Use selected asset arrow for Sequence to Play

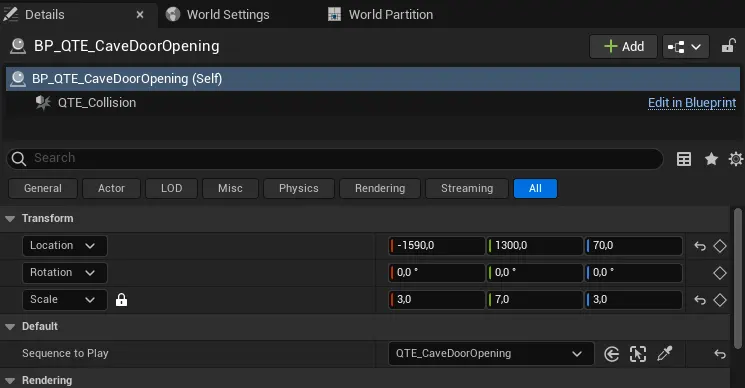point(611,354)
